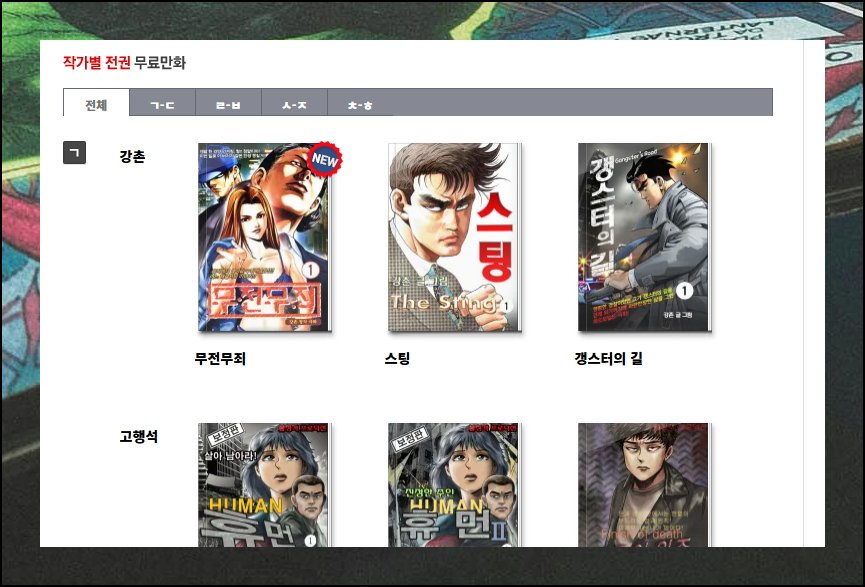The image size is (865, 587).
Task: Click the 스팅 title link
Action: pos(397,359)
